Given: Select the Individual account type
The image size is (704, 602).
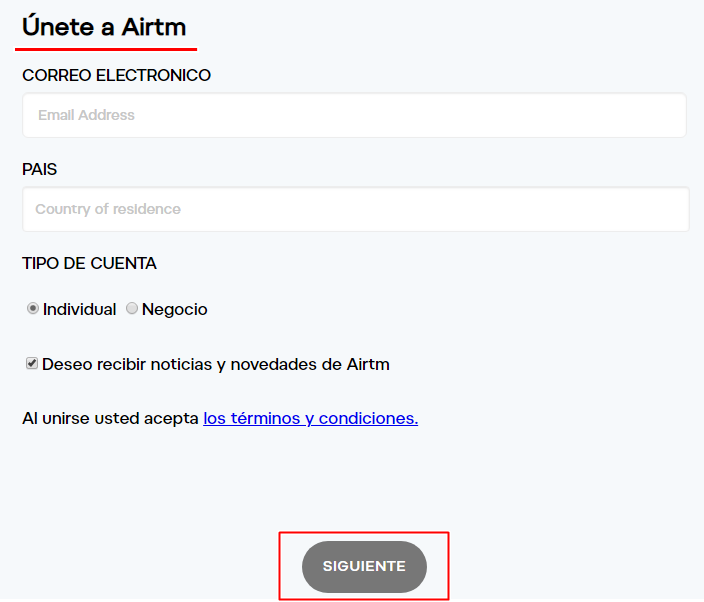Looking at the screenshot, I should tap(32, 308).
